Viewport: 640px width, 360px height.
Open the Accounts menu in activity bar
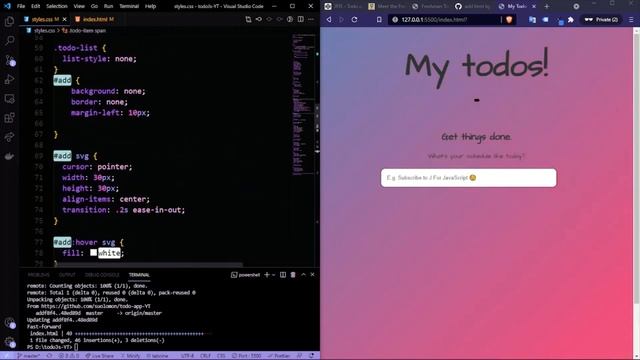tap(9, 323)
